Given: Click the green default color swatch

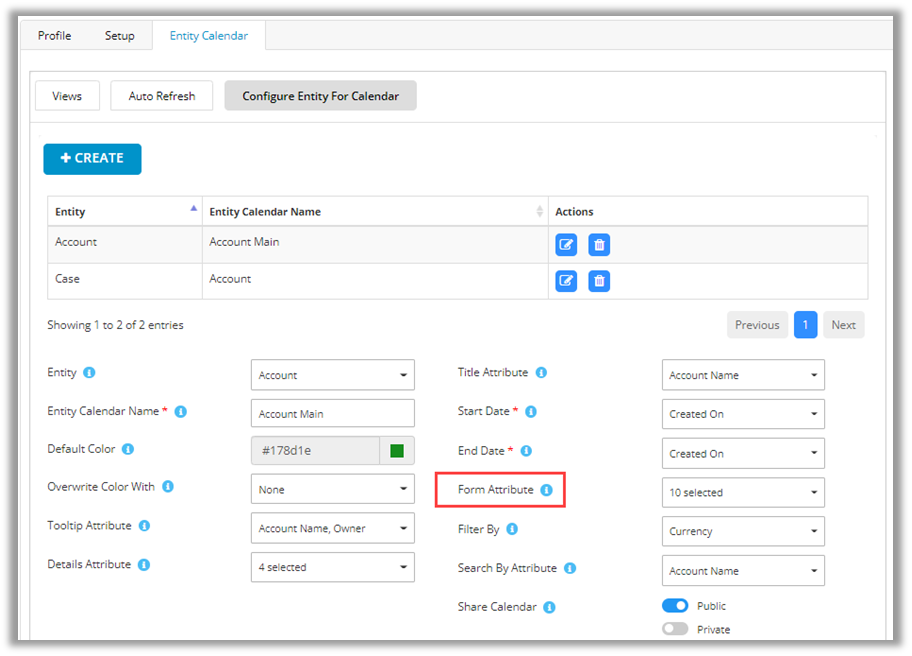Looking at the screenshot, I should [397, 451].
